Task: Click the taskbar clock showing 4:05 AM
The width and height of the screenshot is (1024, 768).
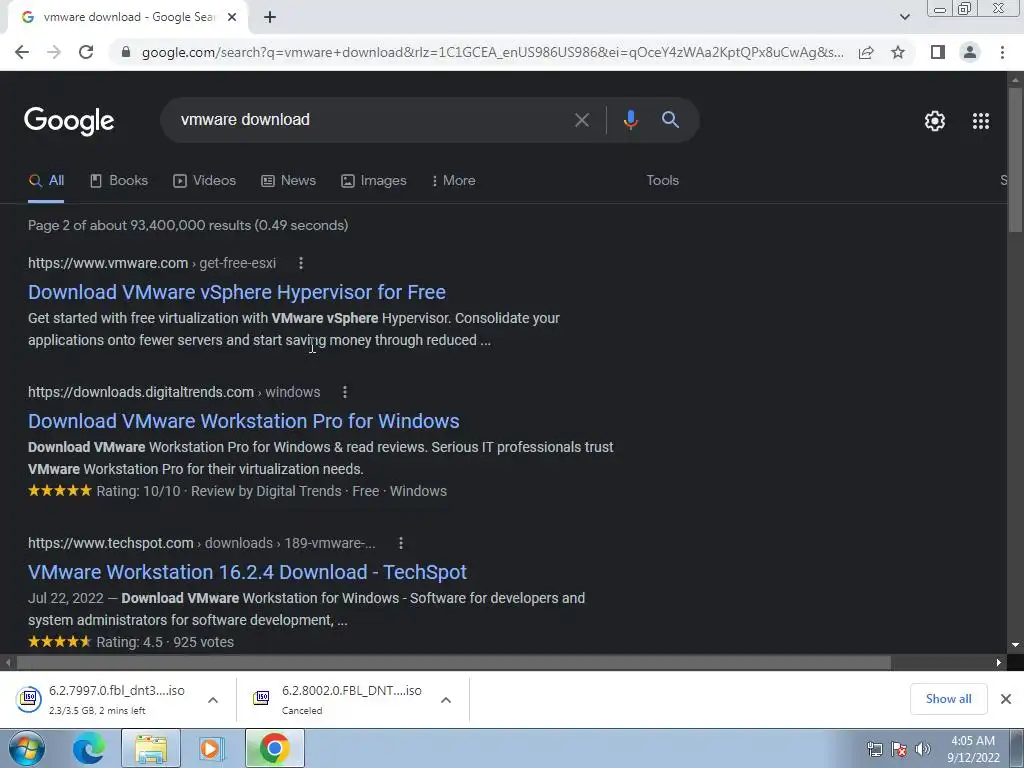Action: pyautogui.click(x=973, y=749)
